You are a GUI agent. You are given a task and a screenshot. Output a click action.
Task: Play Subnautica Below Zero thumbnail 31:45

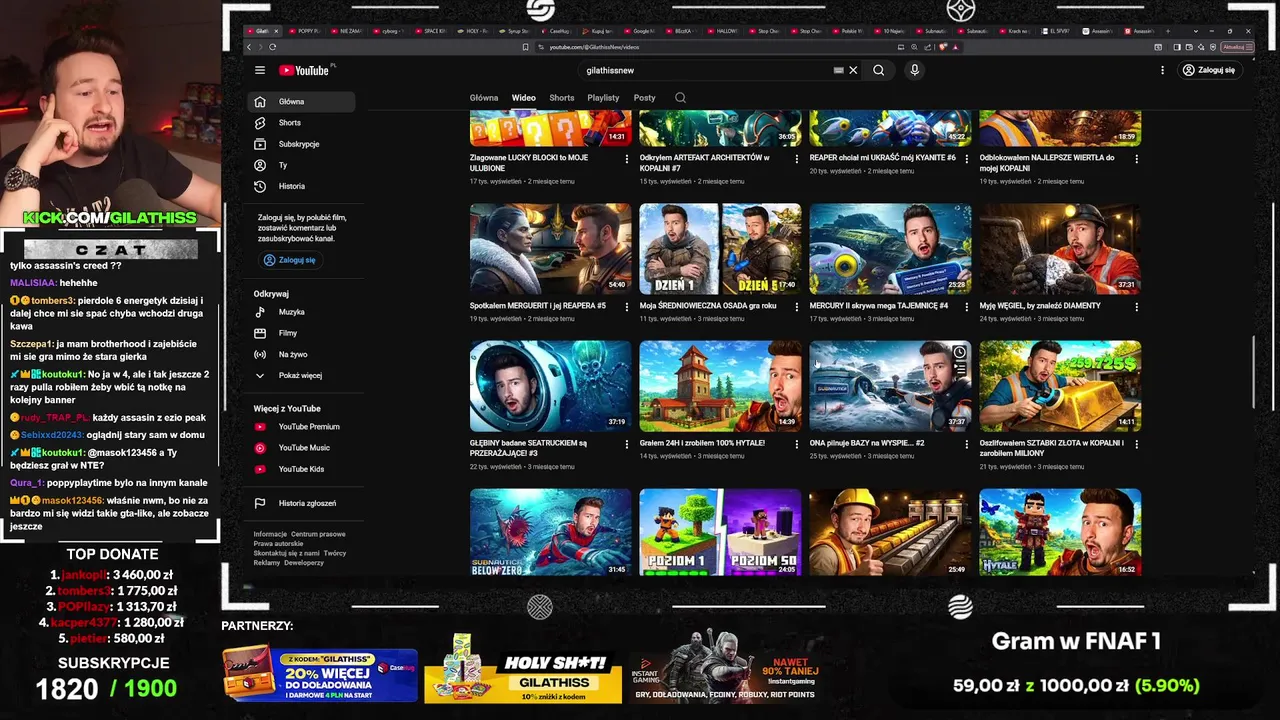550,532
